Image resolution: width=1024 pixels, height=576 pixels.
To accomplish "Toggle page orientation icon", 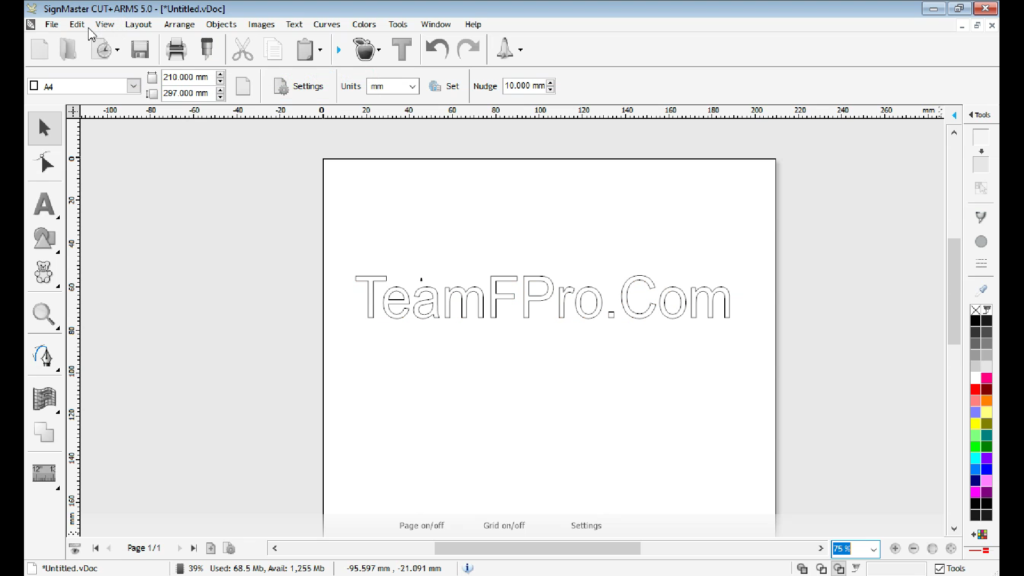I will (x=243, y=86).
